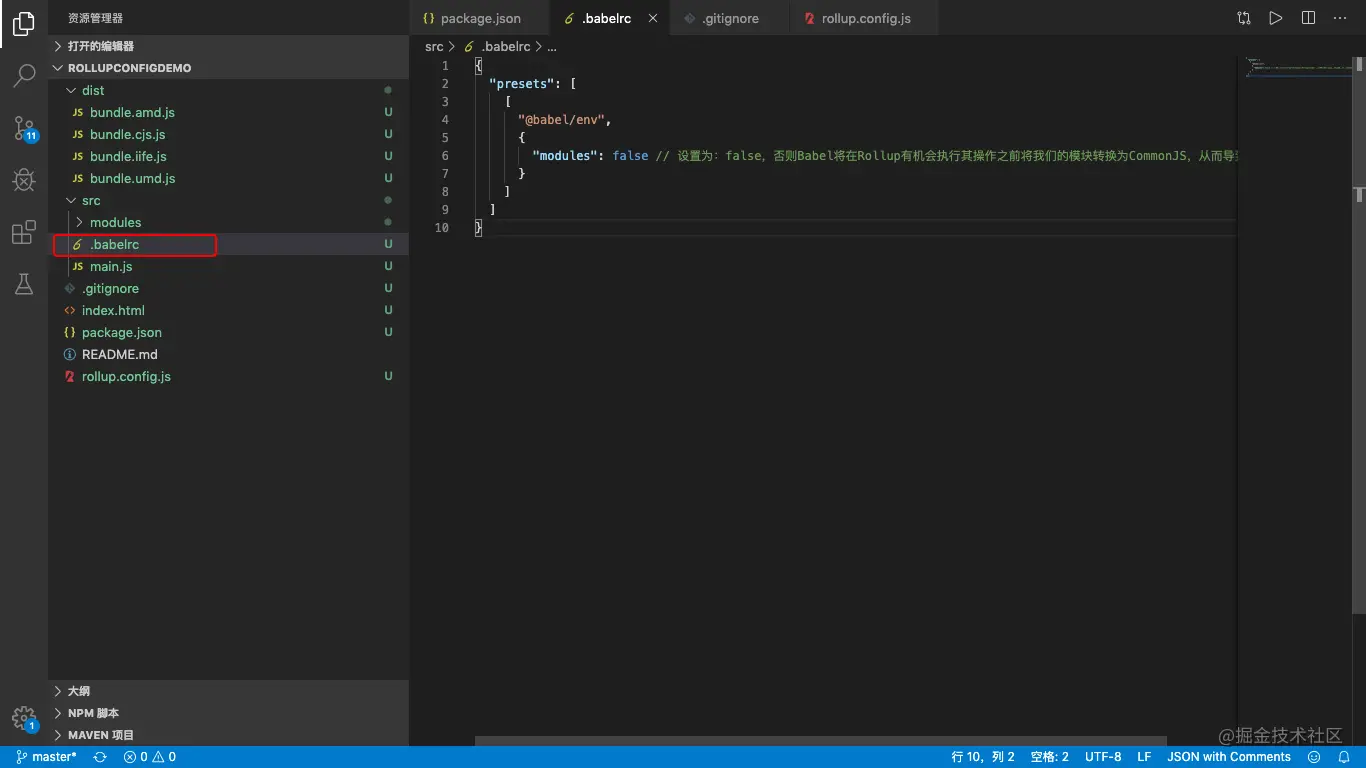Open the Search view icon
This screenshot has height=768, width=1366.
[24, 76]
